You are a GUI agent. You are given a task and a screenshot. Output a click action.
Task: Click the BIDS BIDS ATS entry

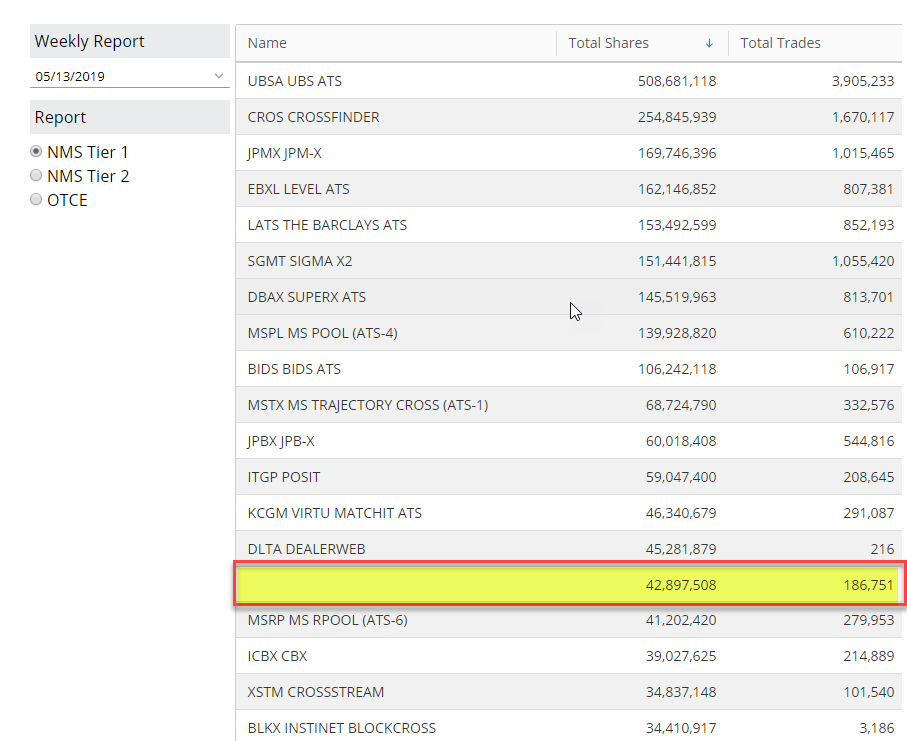tap(294, 369)
